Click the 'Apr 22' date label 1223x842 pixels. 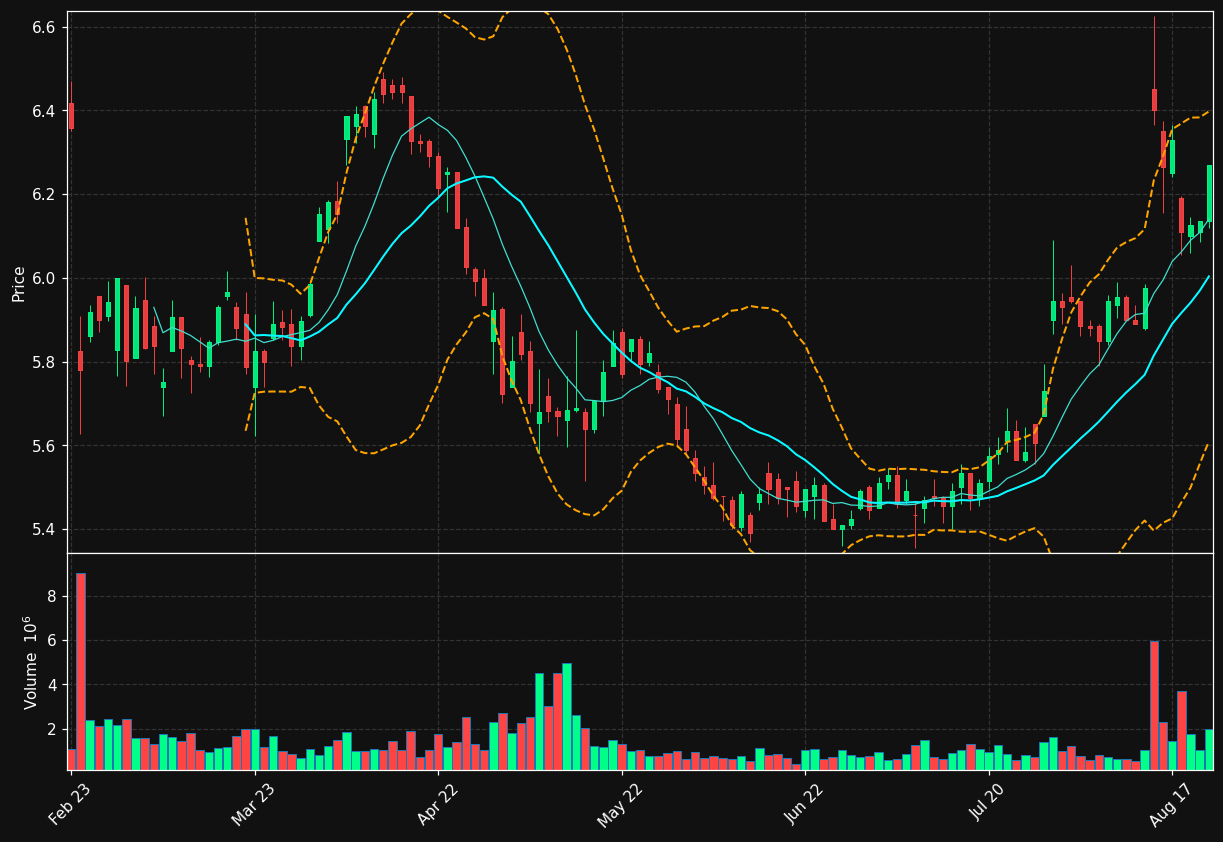click(x=438, y=803)
